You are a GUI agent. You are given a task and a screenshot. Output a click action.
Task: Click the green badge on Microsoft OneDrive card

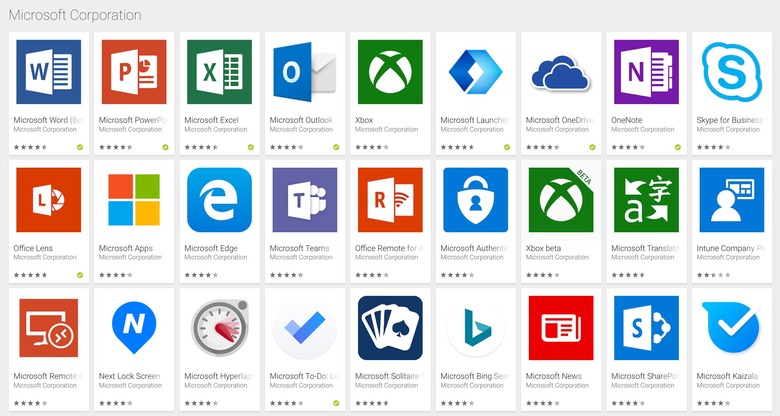coord(592,147)
